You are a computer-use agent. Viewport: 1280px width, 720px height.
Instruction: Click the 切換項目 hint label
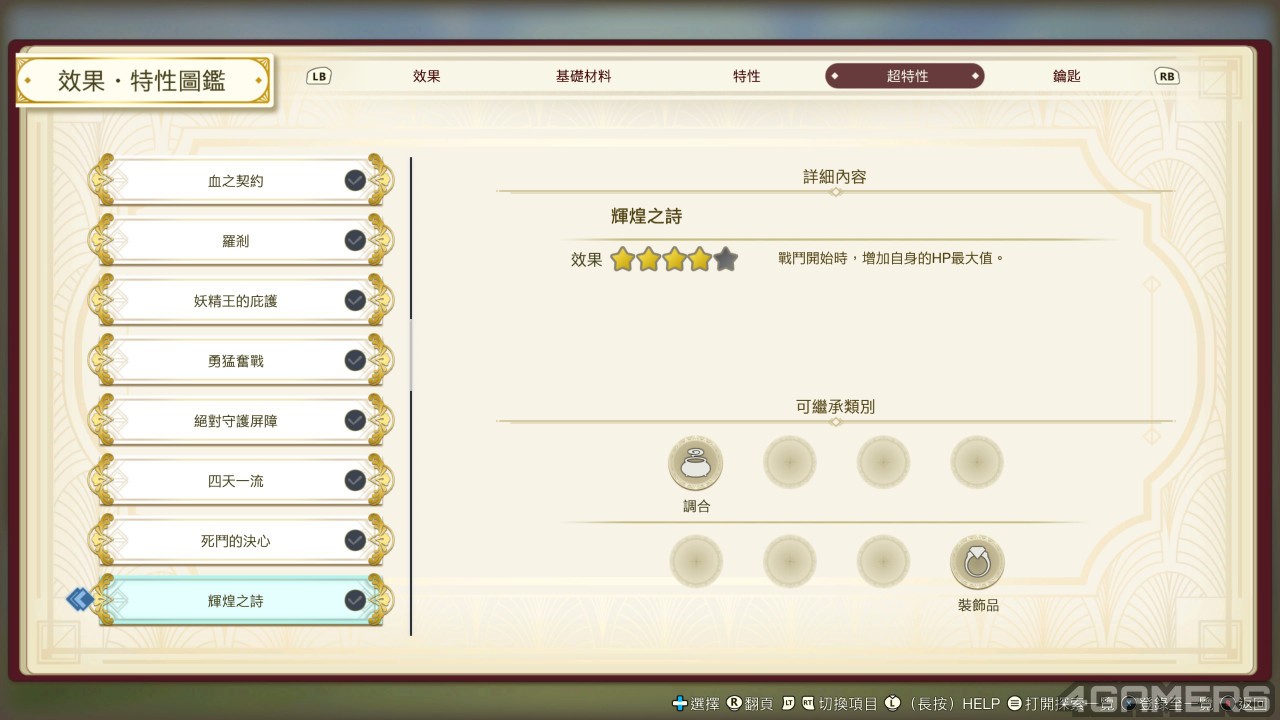point(848,704)
